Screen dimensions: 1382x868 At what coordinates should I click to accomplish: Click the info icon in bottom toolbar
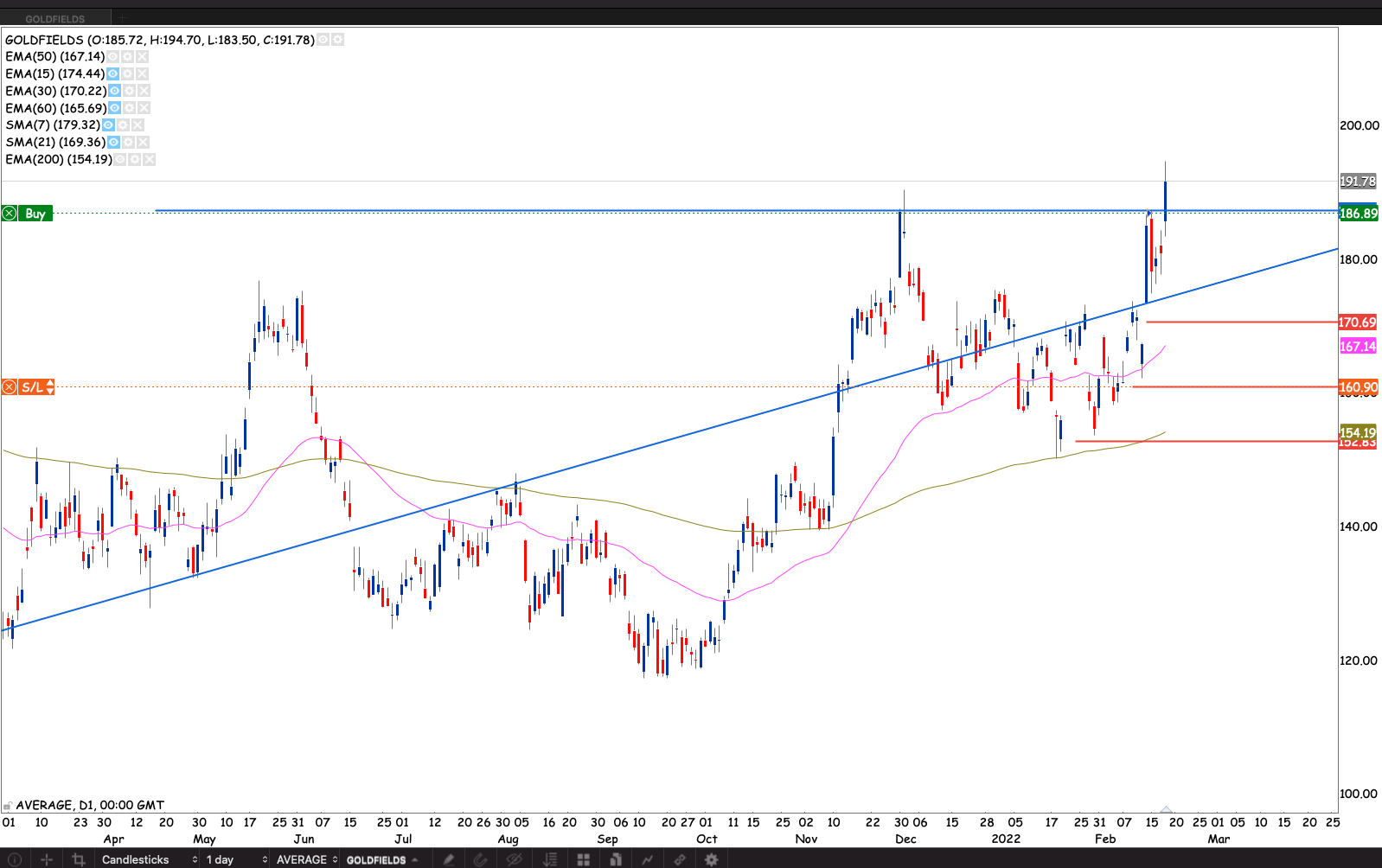[15, 859]
